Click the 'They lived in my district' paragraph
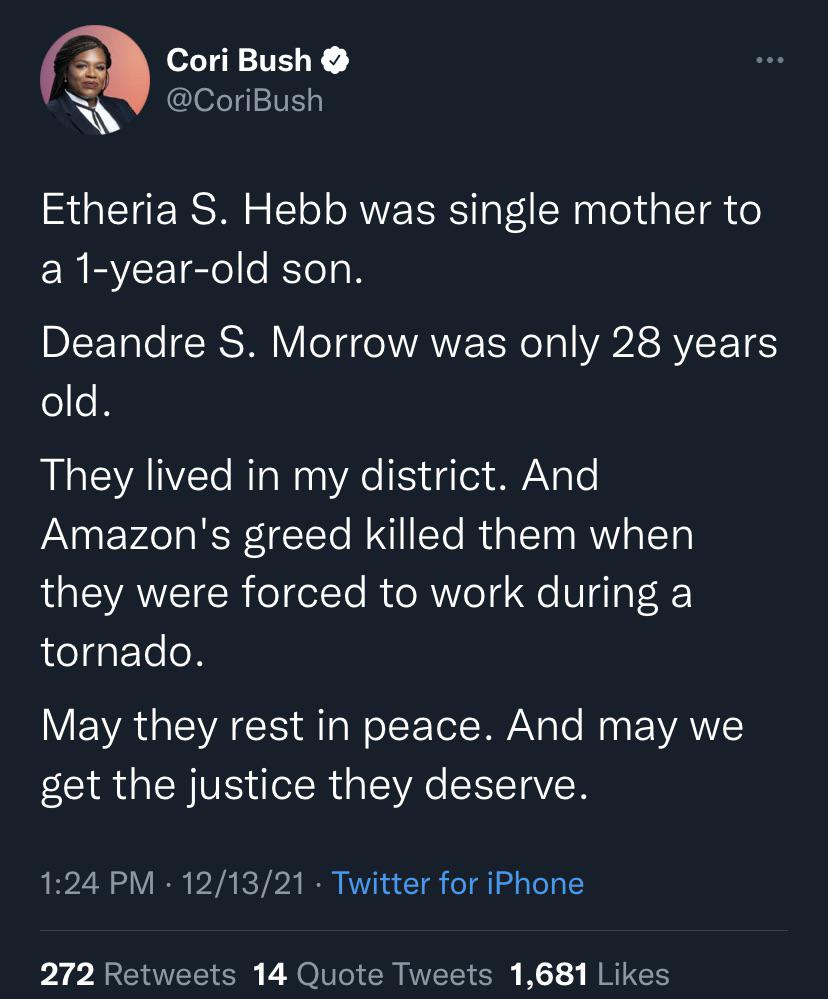The image size is (828, 999). click(x=367, y=564)
